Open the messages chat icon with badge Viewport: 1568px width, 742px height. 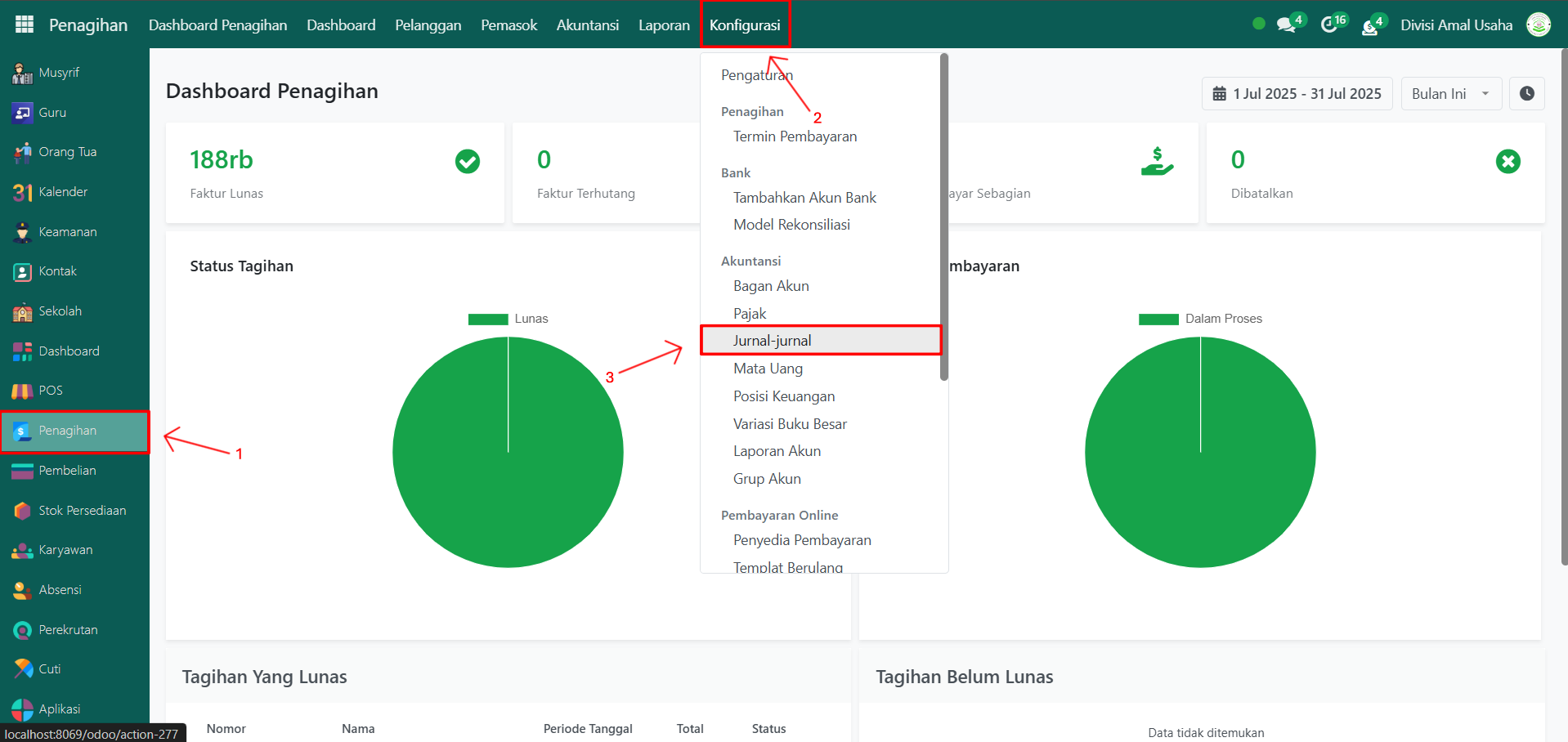1287,25
